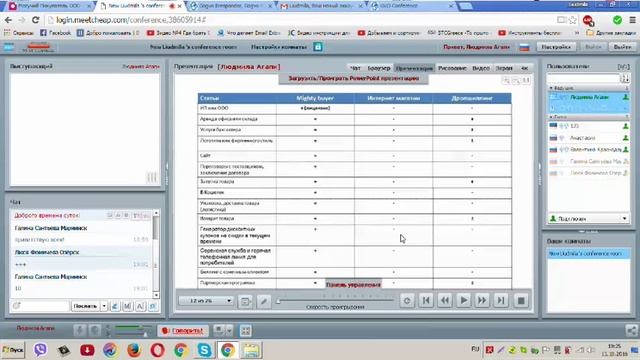Click the users search field

coord(583,78)
